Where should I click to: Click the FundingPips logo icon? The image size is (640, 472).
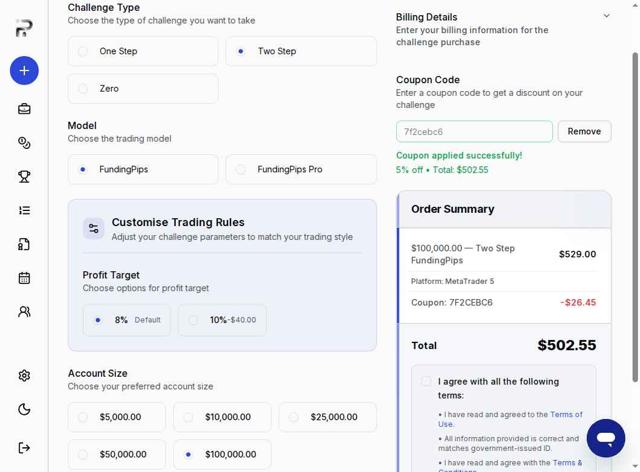[24, 28]
